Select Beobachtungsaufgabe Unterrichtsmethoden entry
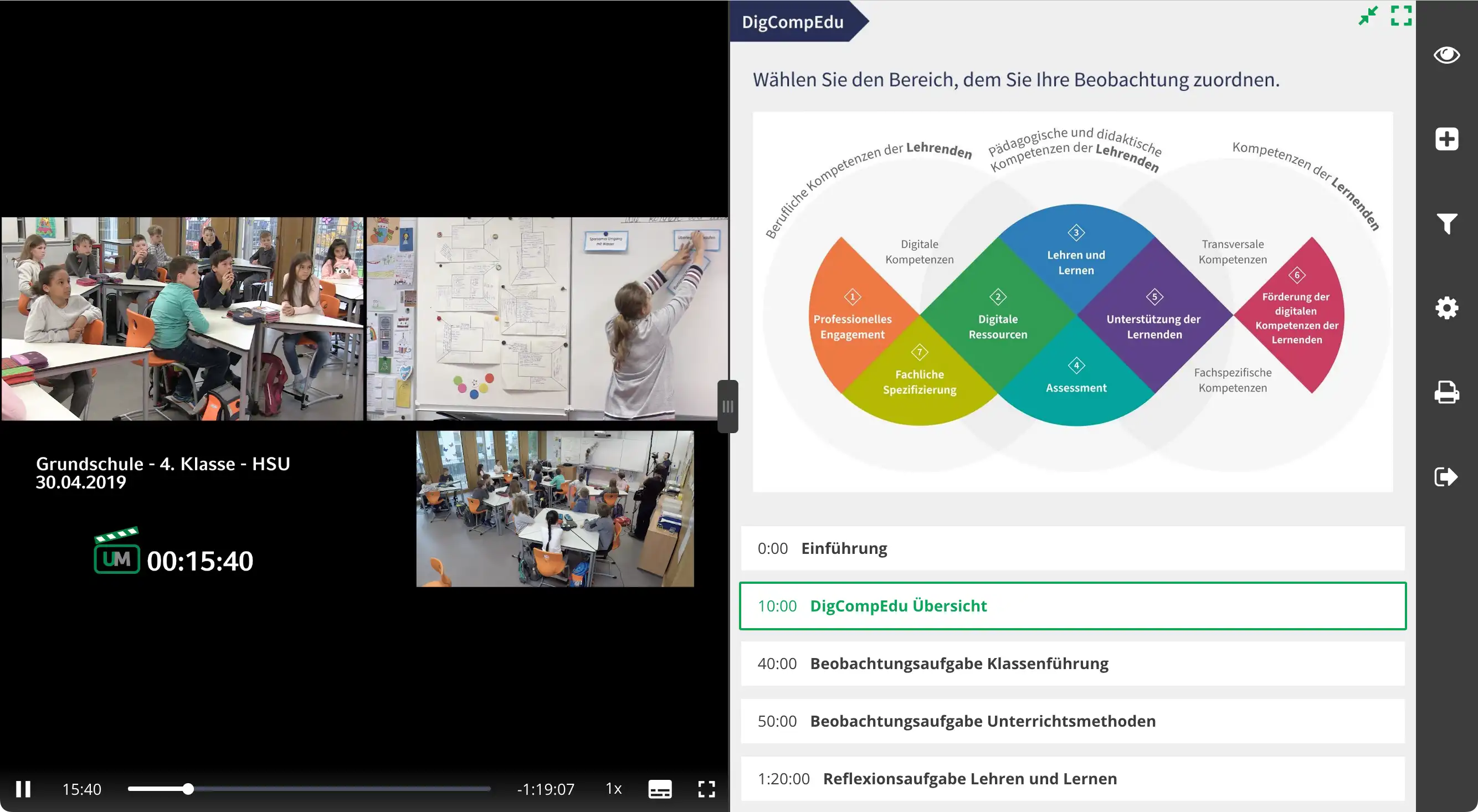The image size is (1478, 812). pos(1072,721)
